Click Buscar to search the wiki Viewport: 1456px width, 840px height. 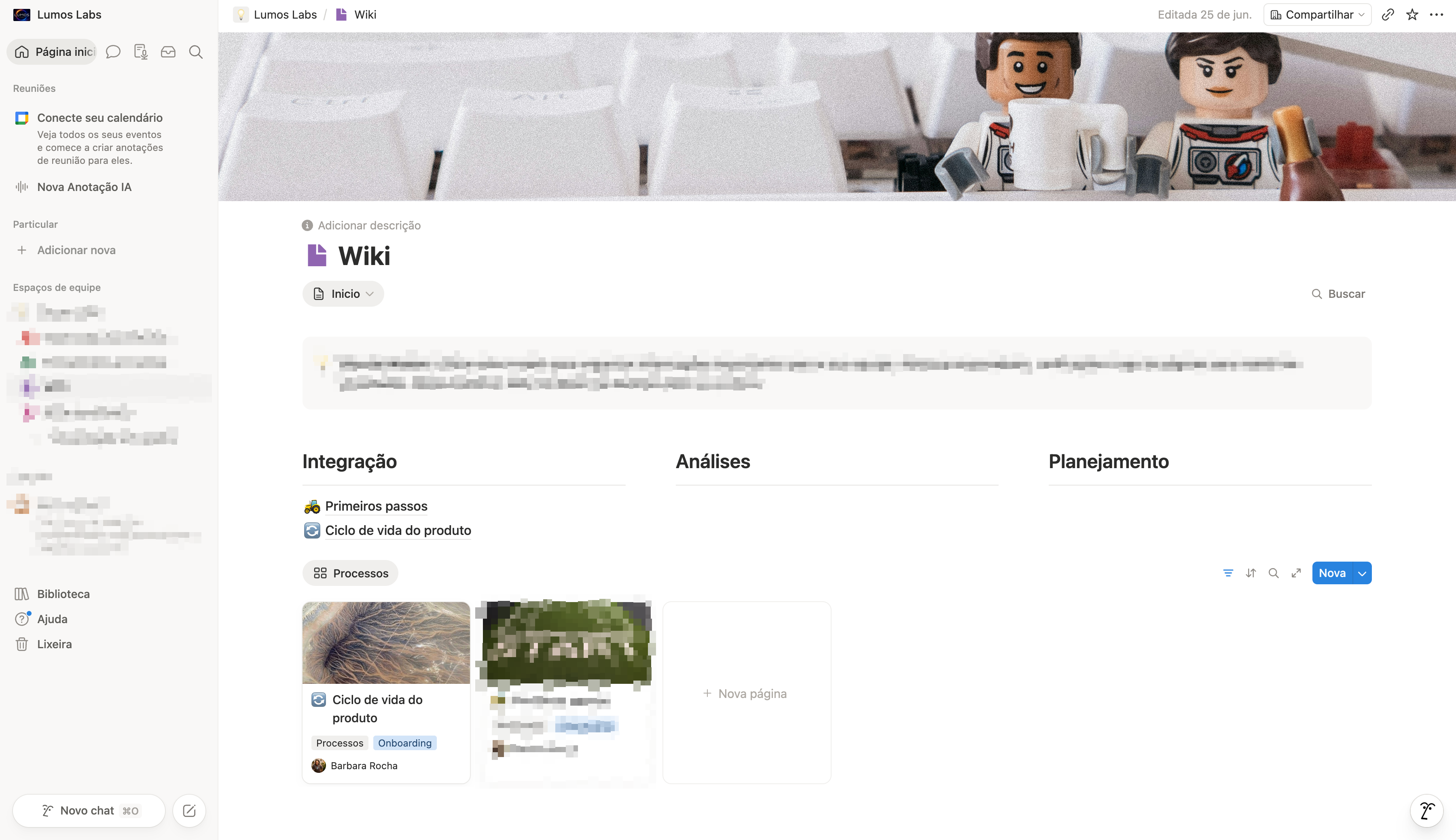coord(1338,294)
